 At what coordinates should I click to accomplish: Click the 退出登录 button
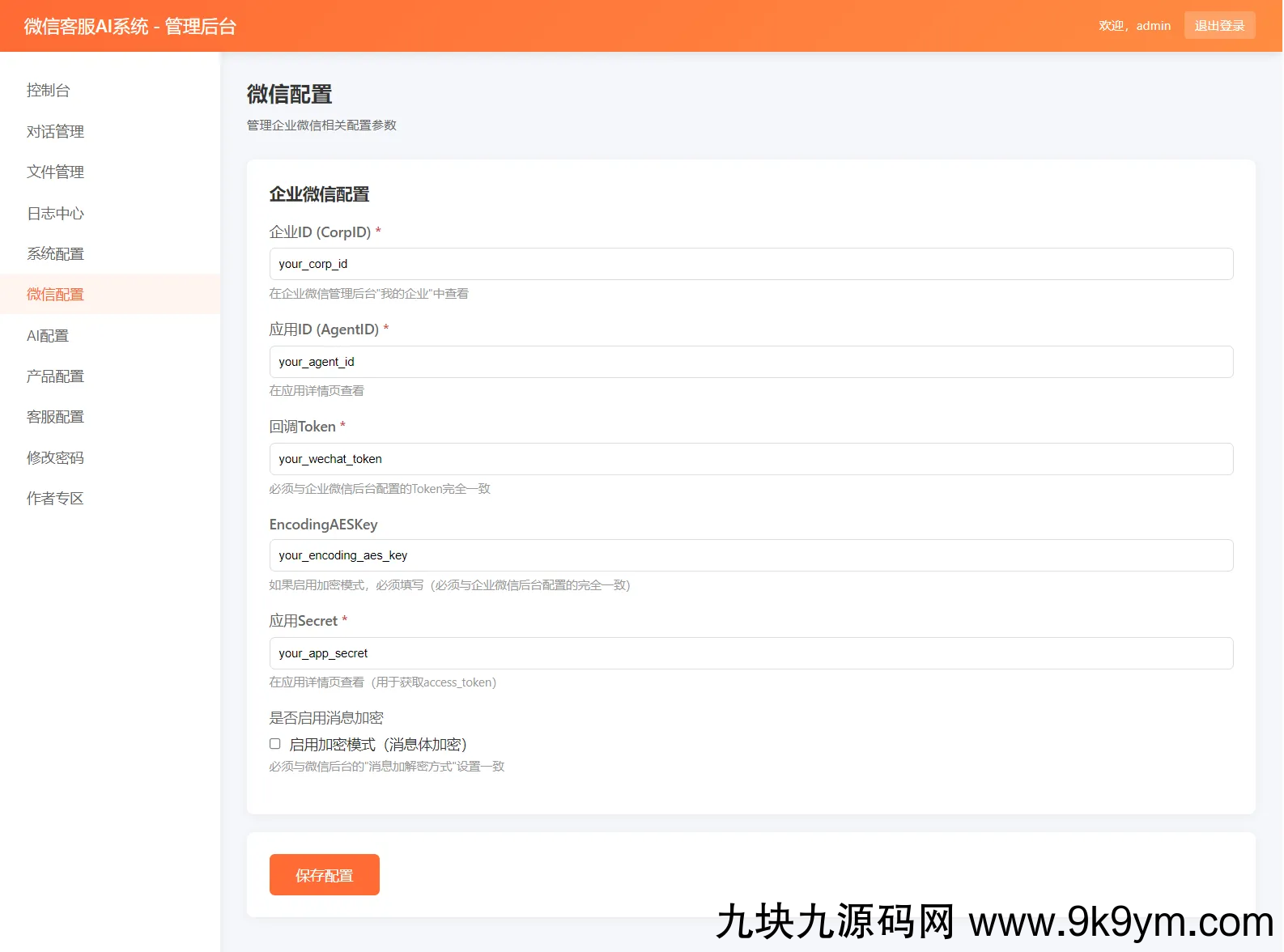pos(1219,26)
